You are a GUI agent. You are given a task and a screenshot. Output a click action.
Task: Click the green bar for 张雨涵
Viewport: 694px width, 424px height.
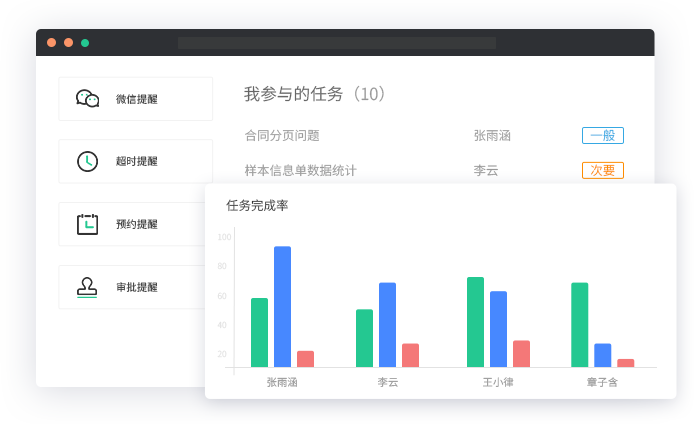259,333
